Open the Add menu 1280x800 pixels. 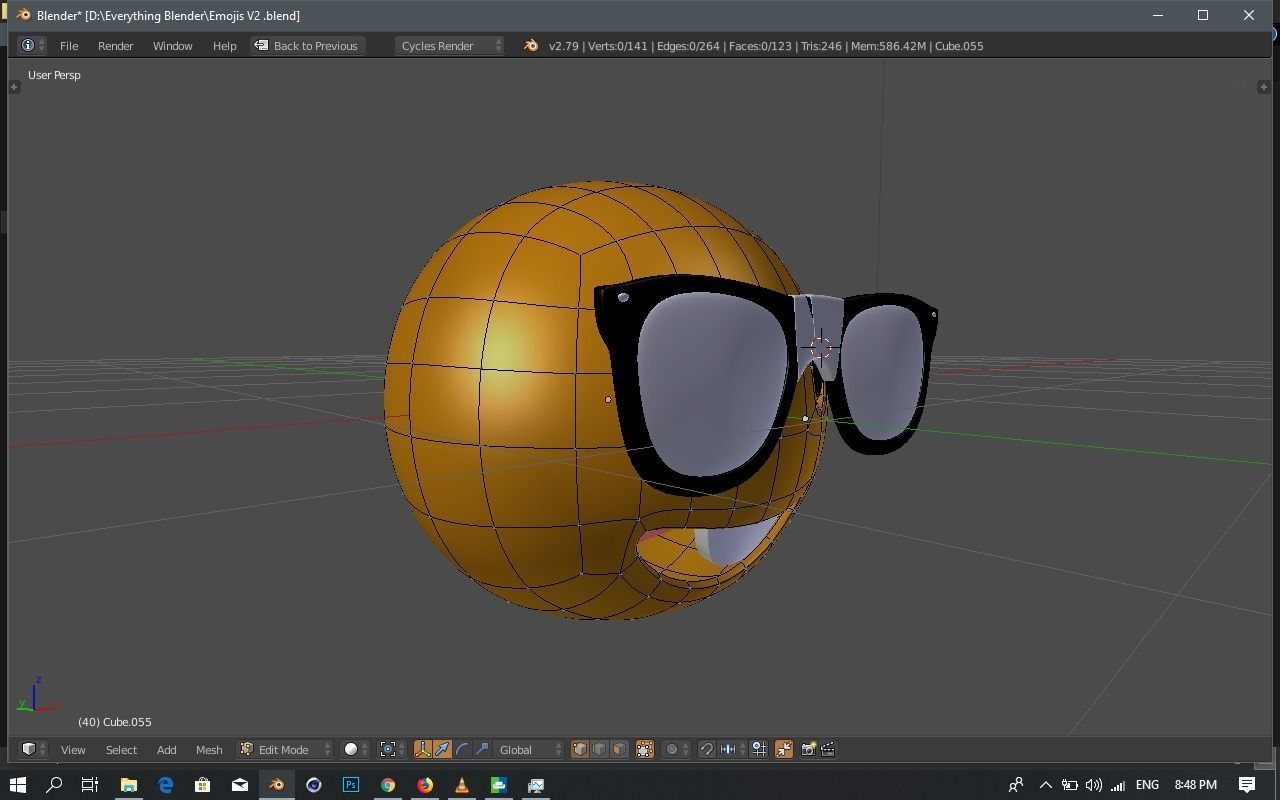166,750
